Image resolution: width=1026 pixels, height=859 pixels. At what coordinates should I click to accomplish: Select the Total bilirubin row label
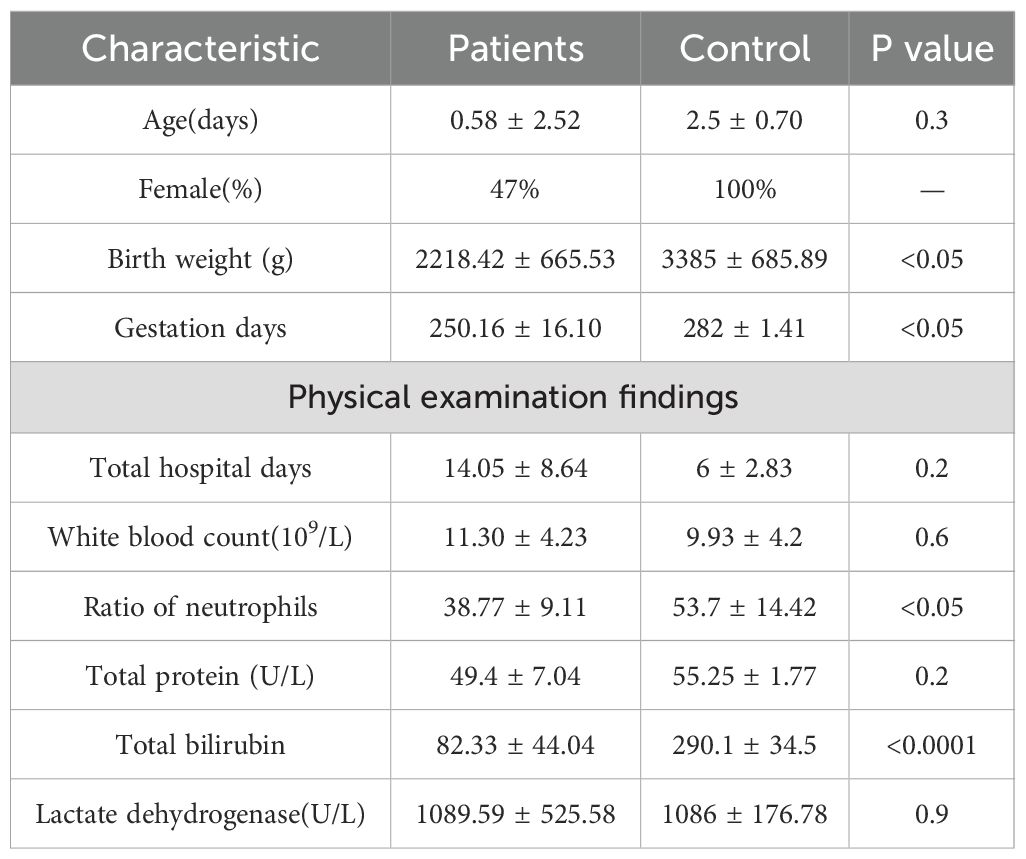click(x=200, y=745)
